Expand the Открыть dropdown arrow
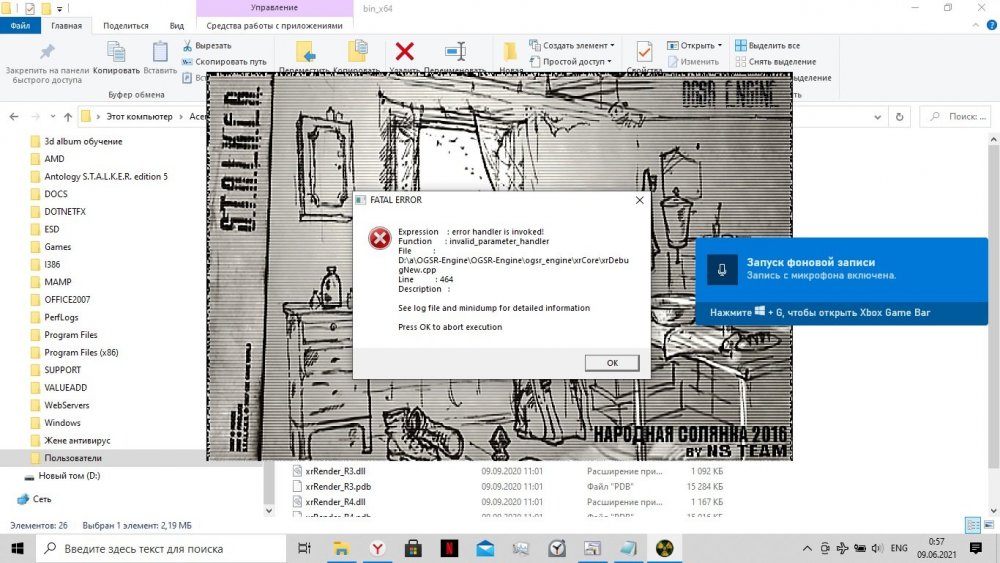The image size is (1000, 563). click(x=719, y=45)
